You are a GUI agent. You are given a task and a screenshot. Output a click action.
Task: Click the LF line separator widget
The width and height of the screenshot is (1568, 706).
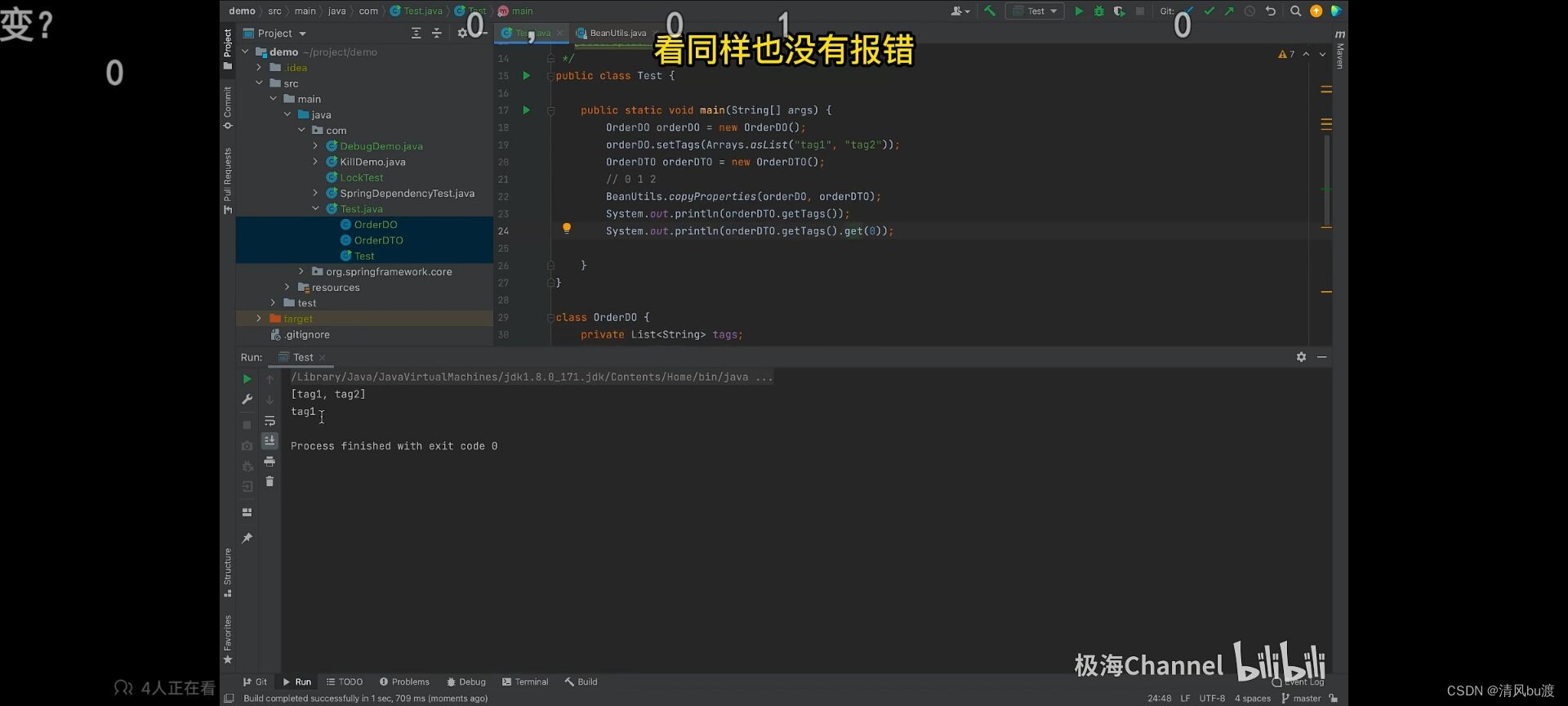(x=1185, y=699)
